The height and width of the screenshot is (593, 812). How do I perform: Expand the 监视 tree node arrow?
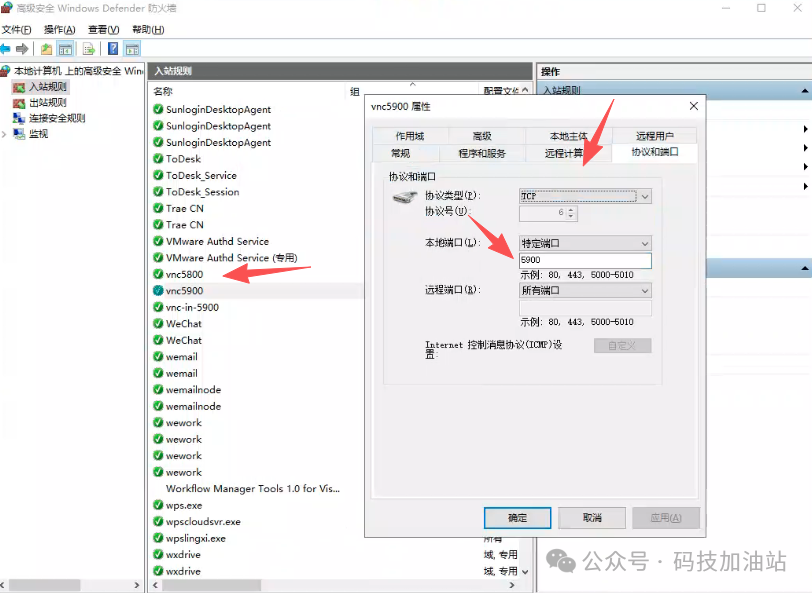(x=4, y=134)
